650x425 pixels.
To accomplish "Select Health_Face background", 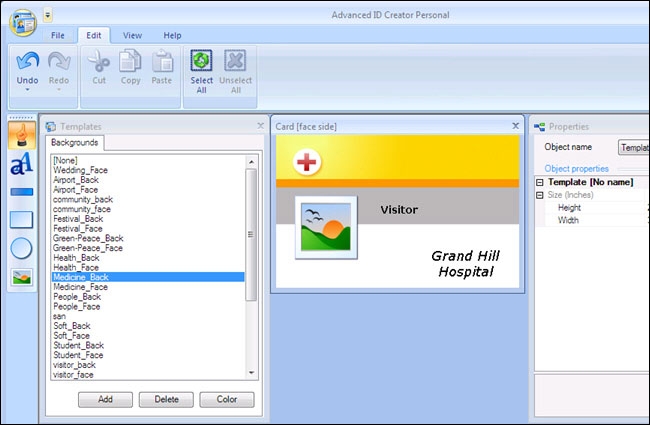I will (148, 267).
